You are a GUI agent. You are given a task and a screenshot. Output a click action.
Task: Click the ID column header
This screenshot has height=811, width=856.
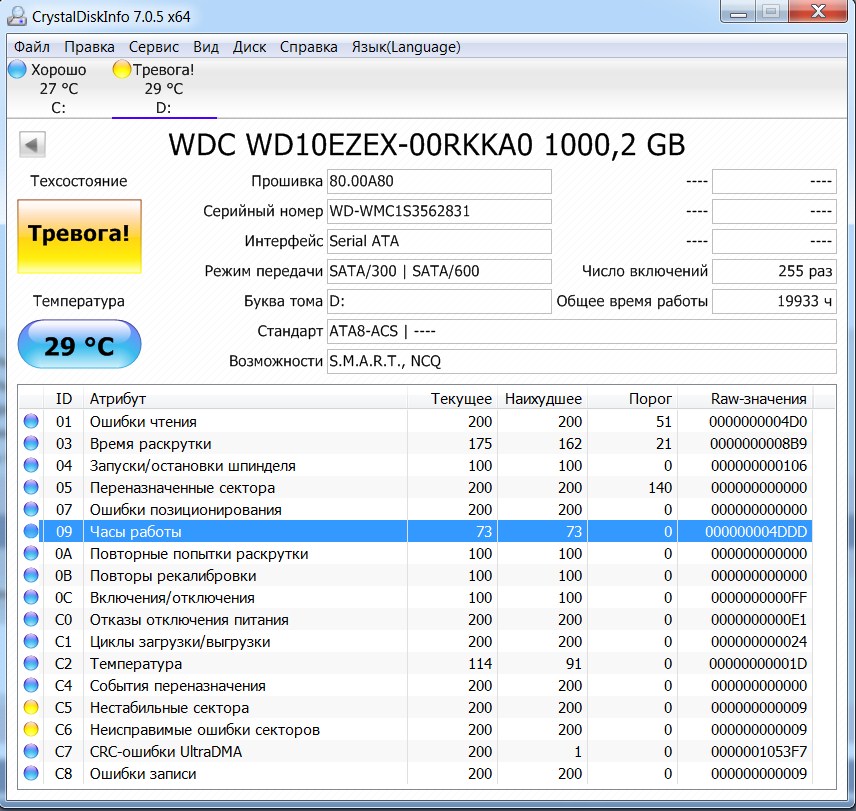click(63, 399)
